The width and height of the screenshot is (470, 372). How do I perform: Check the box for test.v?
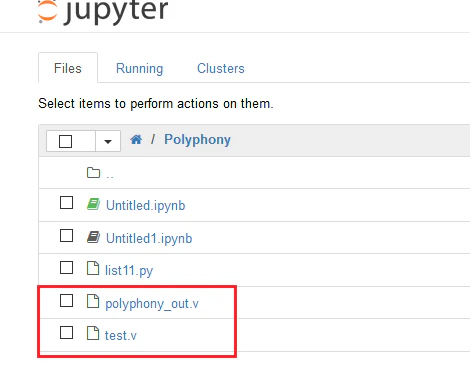[x=66, y=333]
